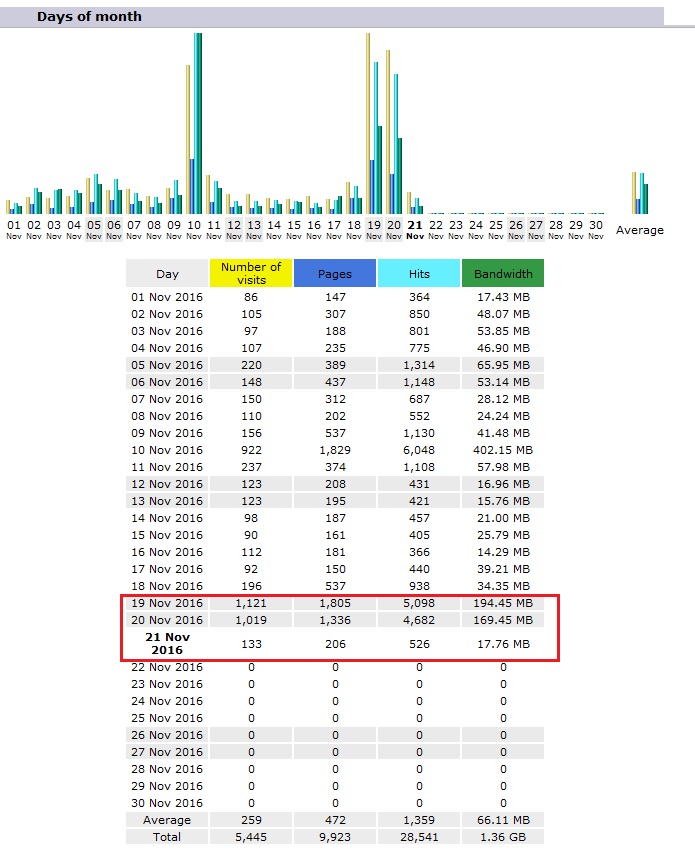This screenshot has height=854, width=695.
Task: Click the "1.36 GB" total bandwidth cell
Action: click(x=503, y=837)
